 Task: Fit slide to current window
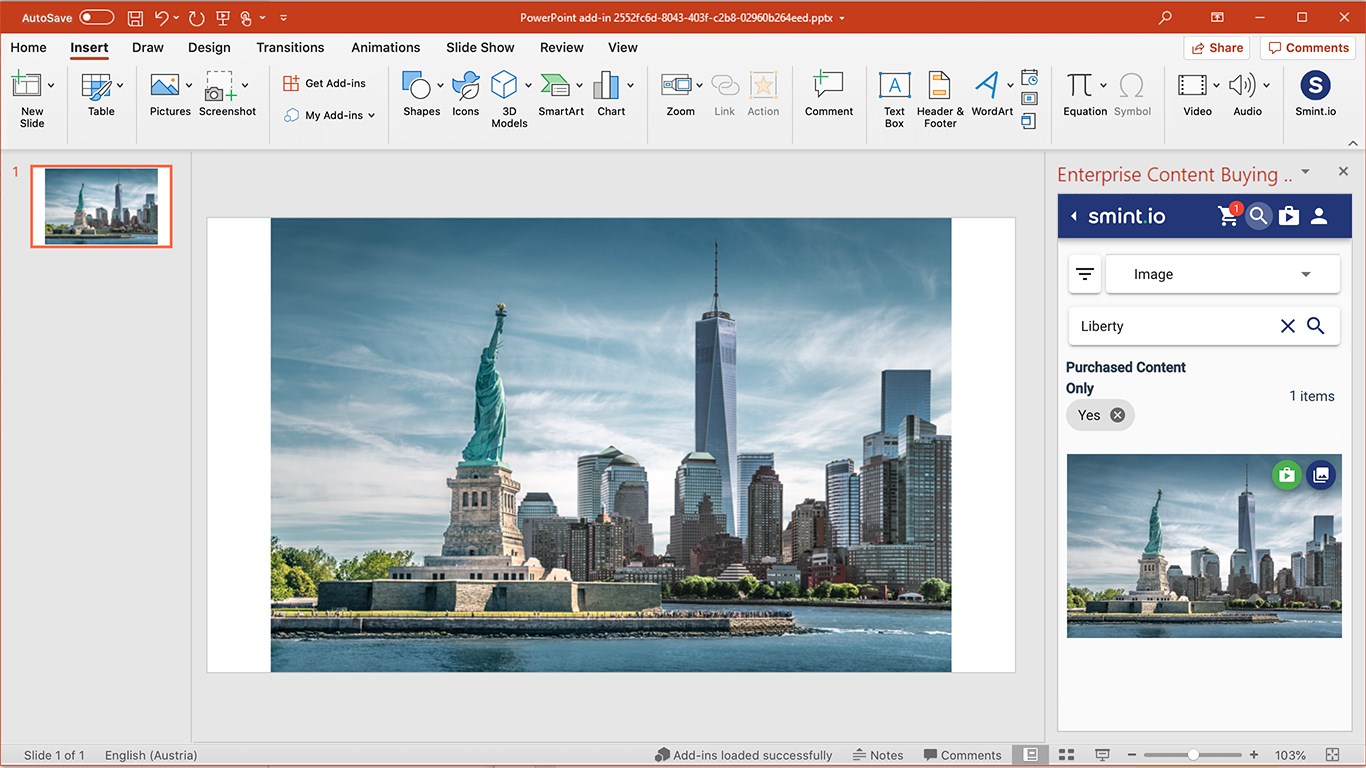(x=1332, y=755)
